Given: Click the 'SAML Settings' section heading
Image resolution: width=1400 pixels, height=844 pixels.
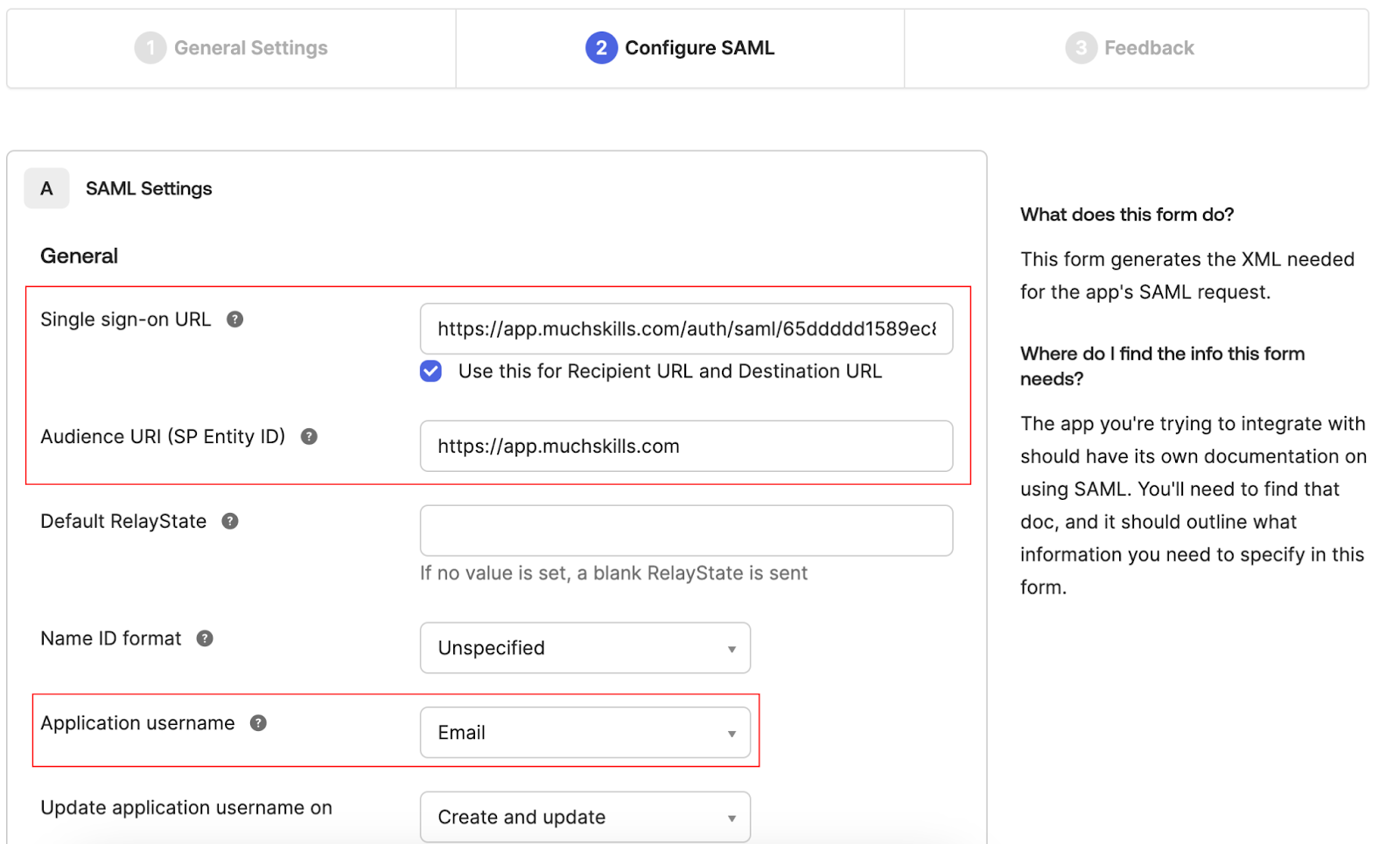Looking at the screenshot, I should click(x=149, y=189).
